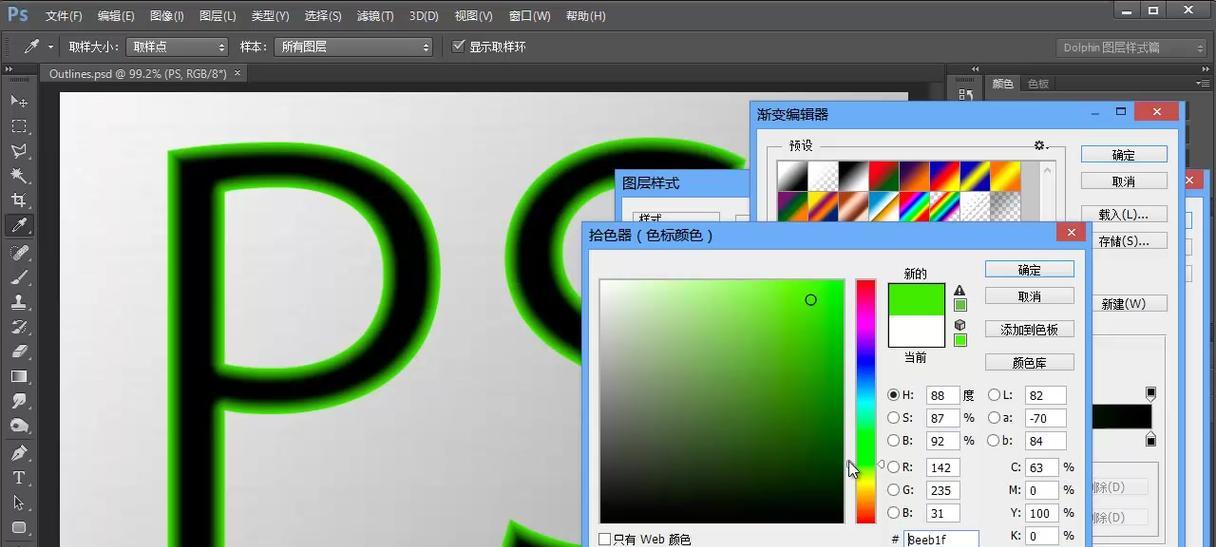The image size is (1216, 547).
Task: Select the Brush tool
Action: pos(19,278)
